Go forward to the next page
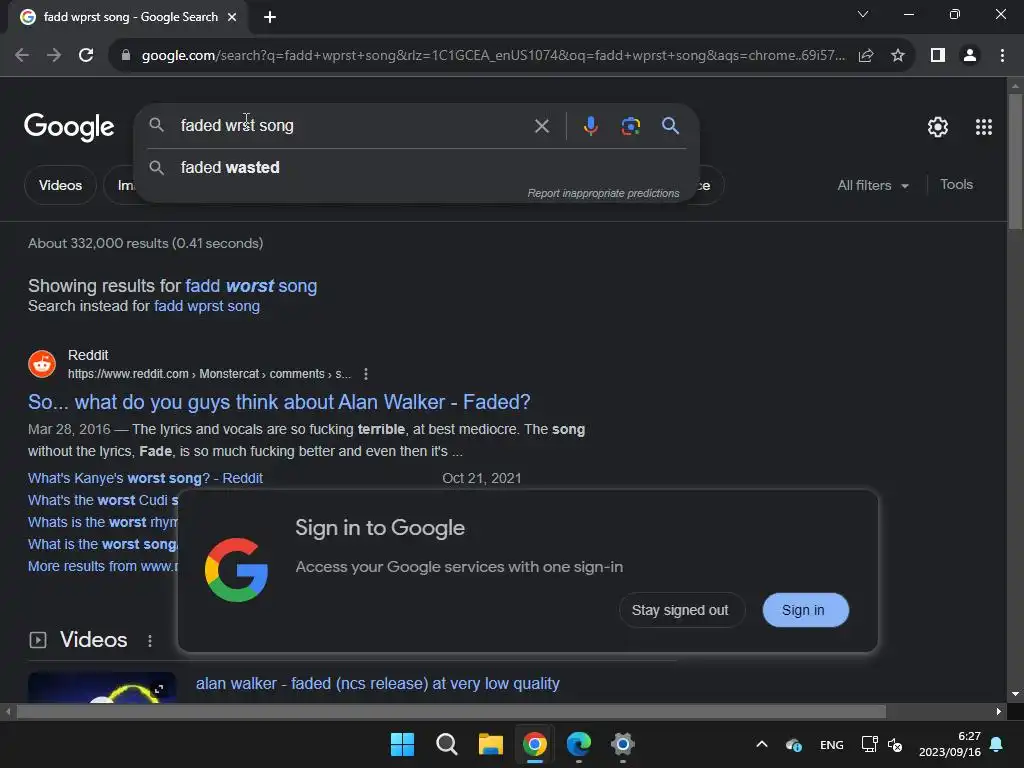The height and width of the screenshot is (768, 1024). 54,56
